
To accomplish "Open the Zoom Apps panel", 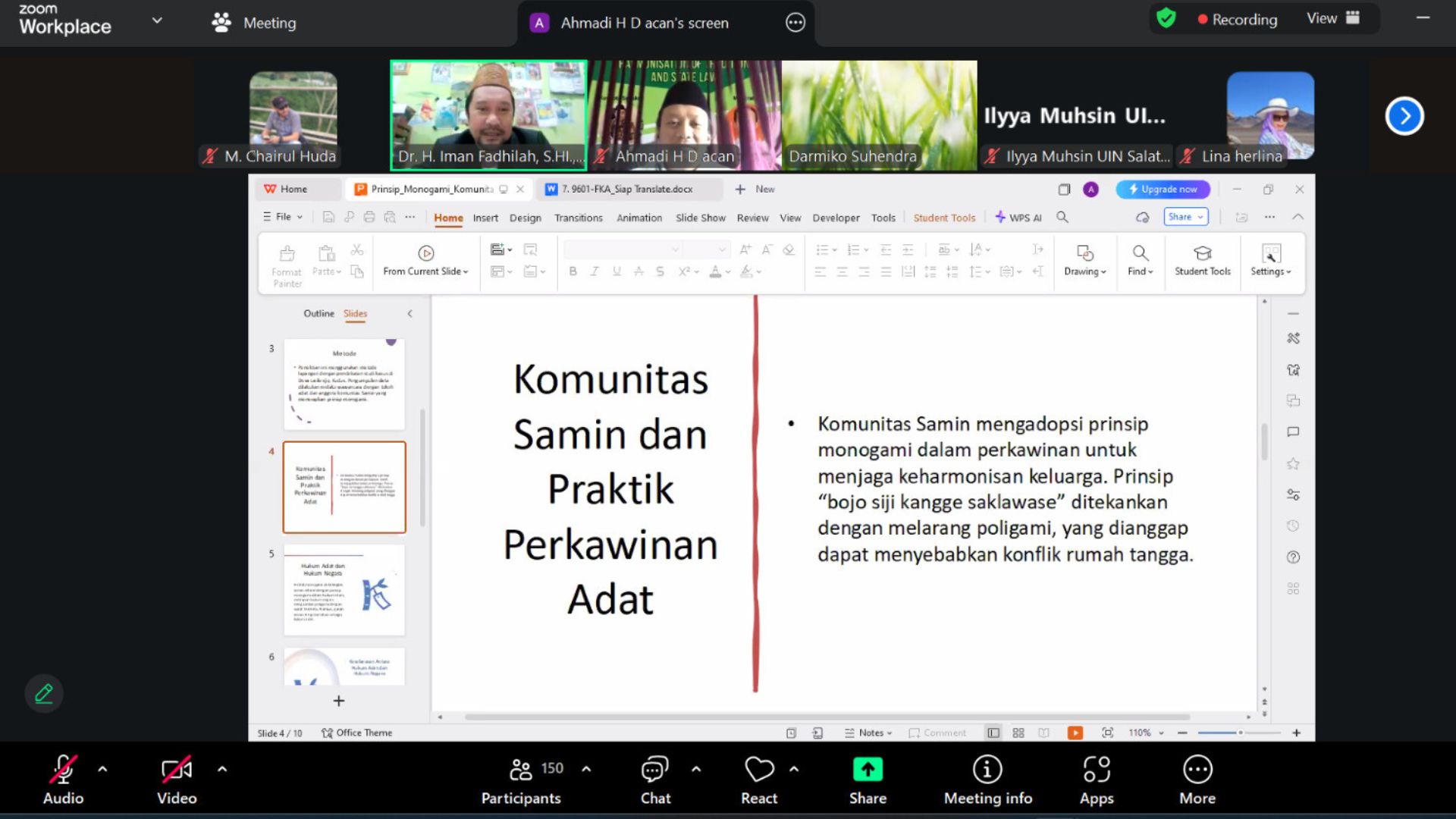I will pos(1097,780).
